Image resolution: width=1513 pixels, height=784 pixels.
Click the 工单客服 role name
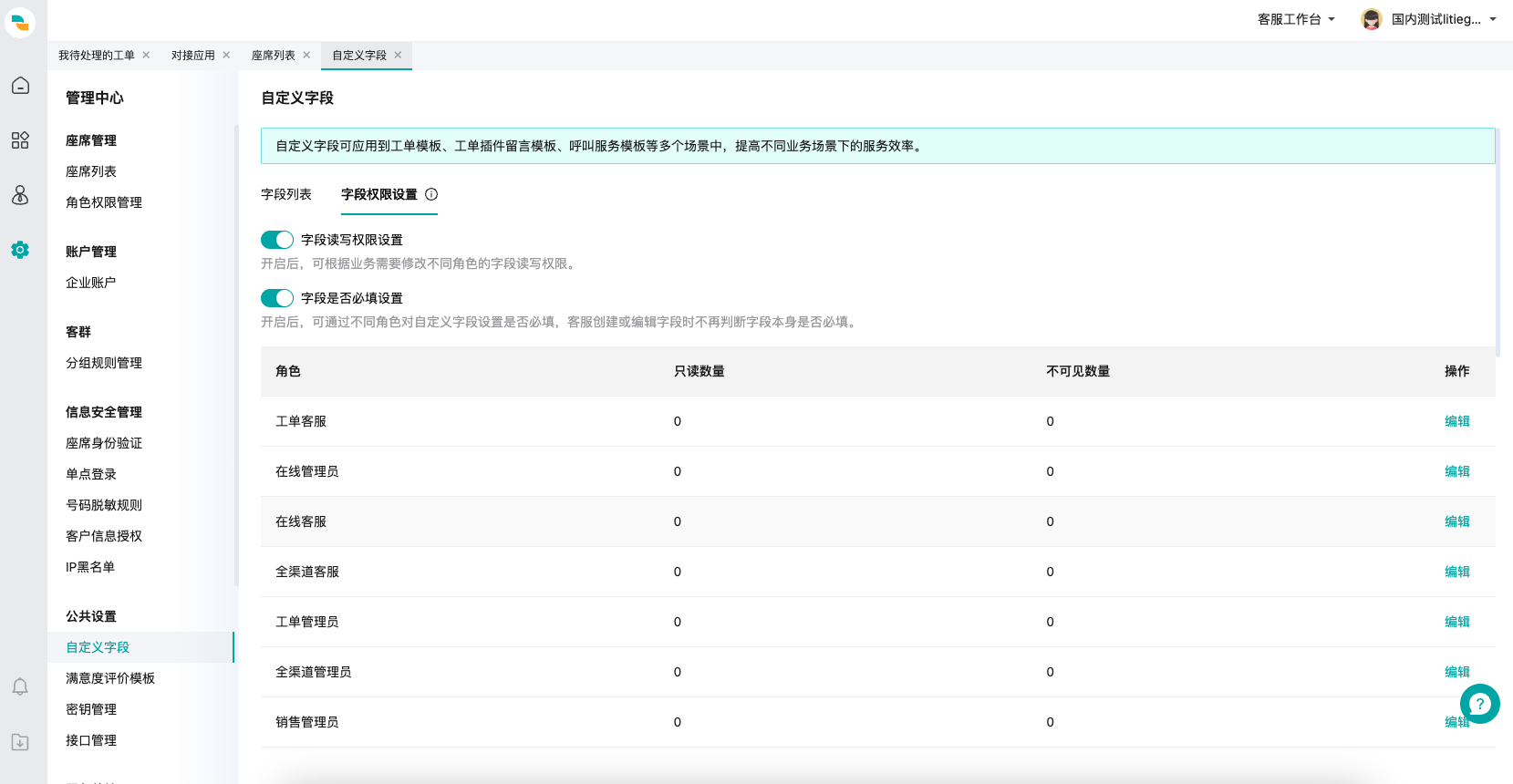pos(301,421)
